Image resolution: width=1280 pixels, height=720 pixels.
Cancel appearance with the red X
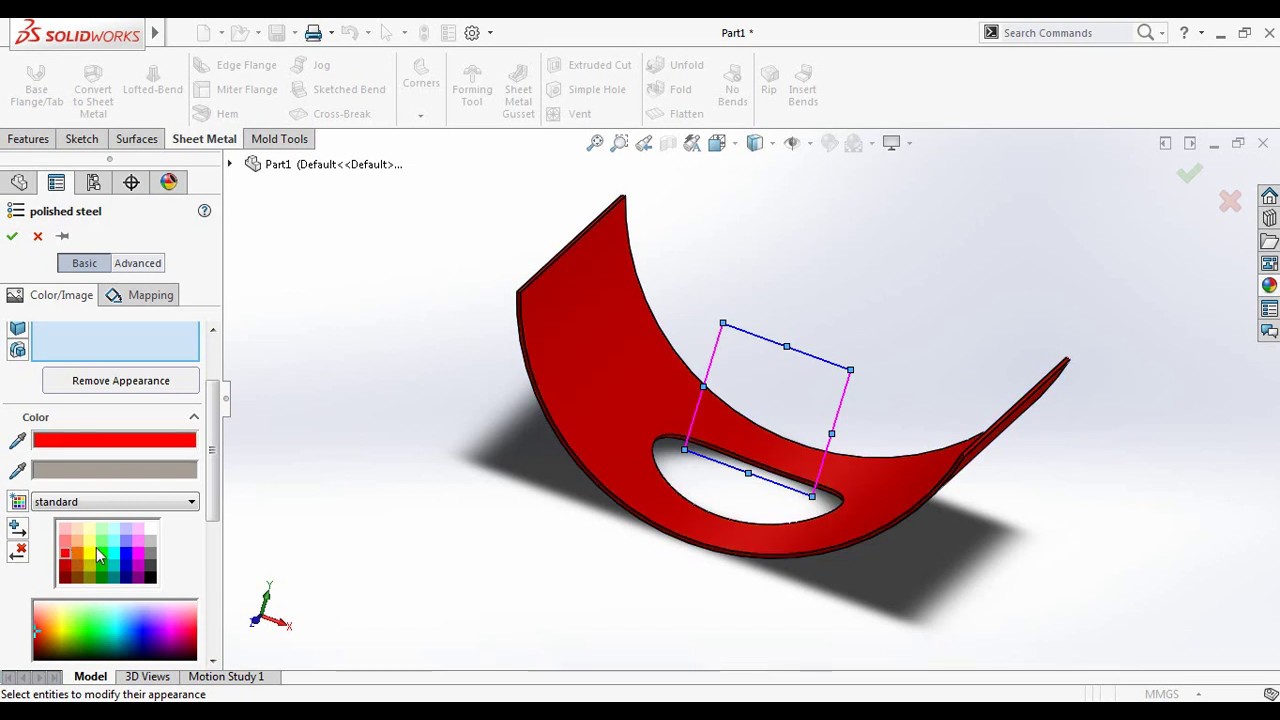coord(38,236)
